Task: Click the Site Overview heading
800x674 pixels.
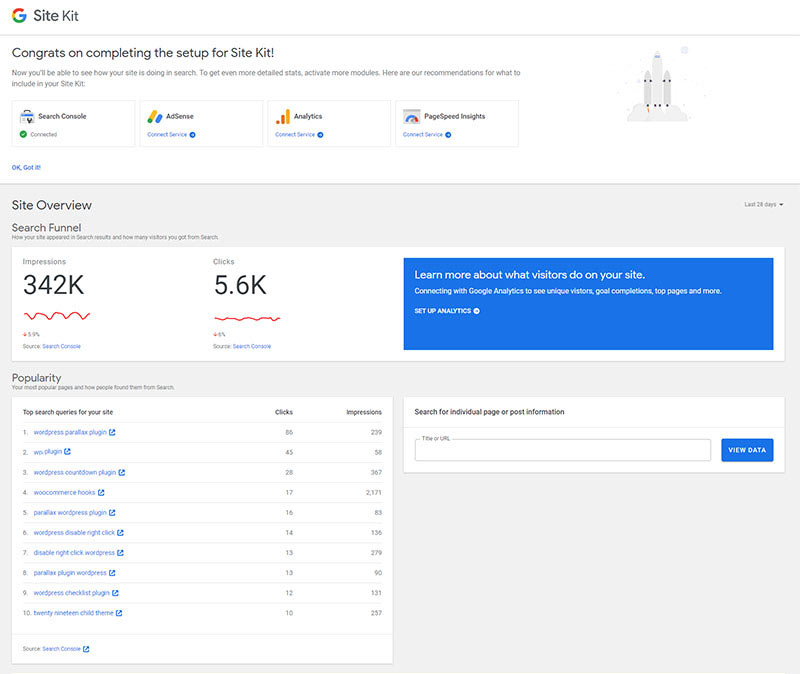Action: [x=52, y=205]
